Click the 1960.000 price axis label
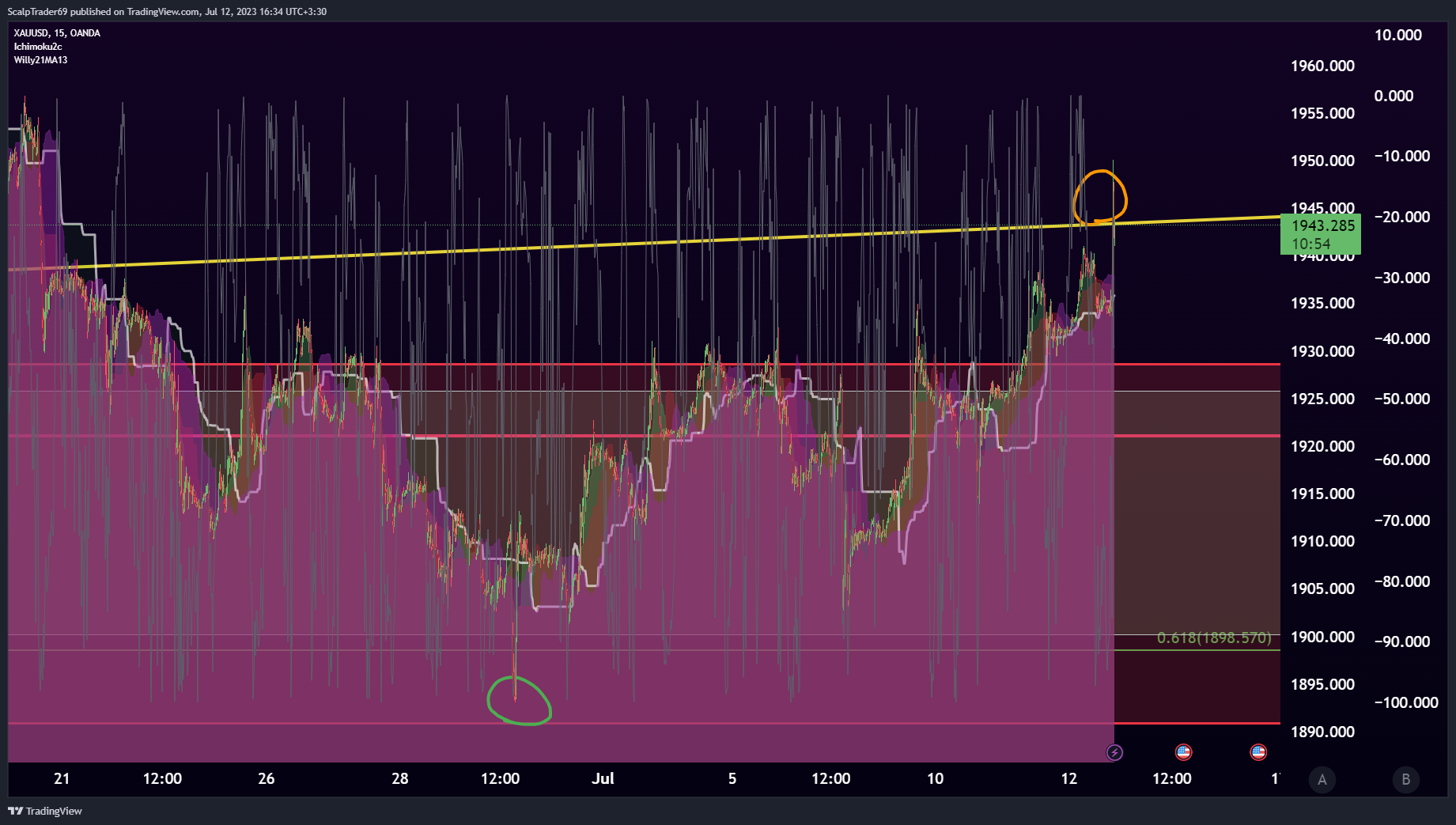The width and height of the screenshot is (1456, 825). click(x=1322, y=66)
